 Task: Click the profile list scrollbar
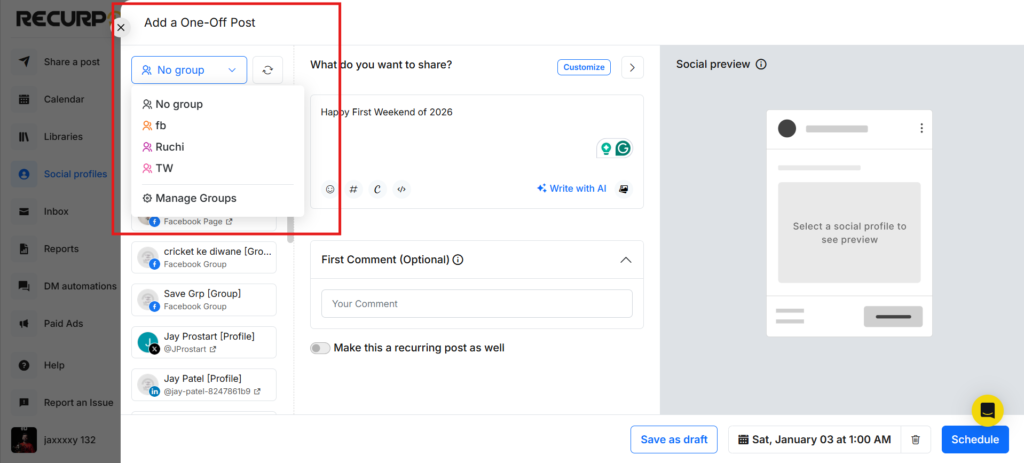291,229
